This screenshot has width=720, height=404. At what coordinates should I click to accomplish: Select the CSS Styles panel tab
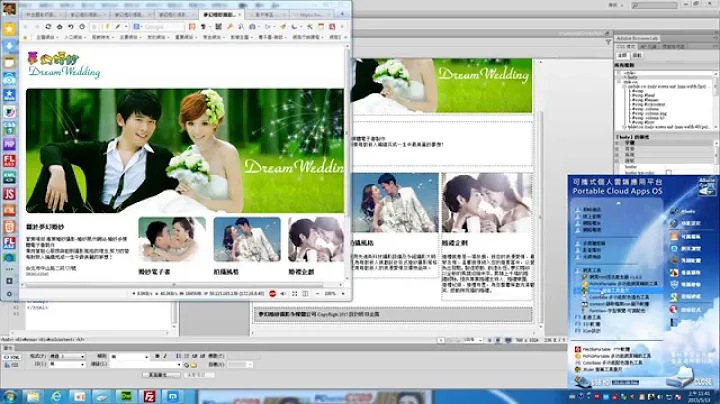625,46
